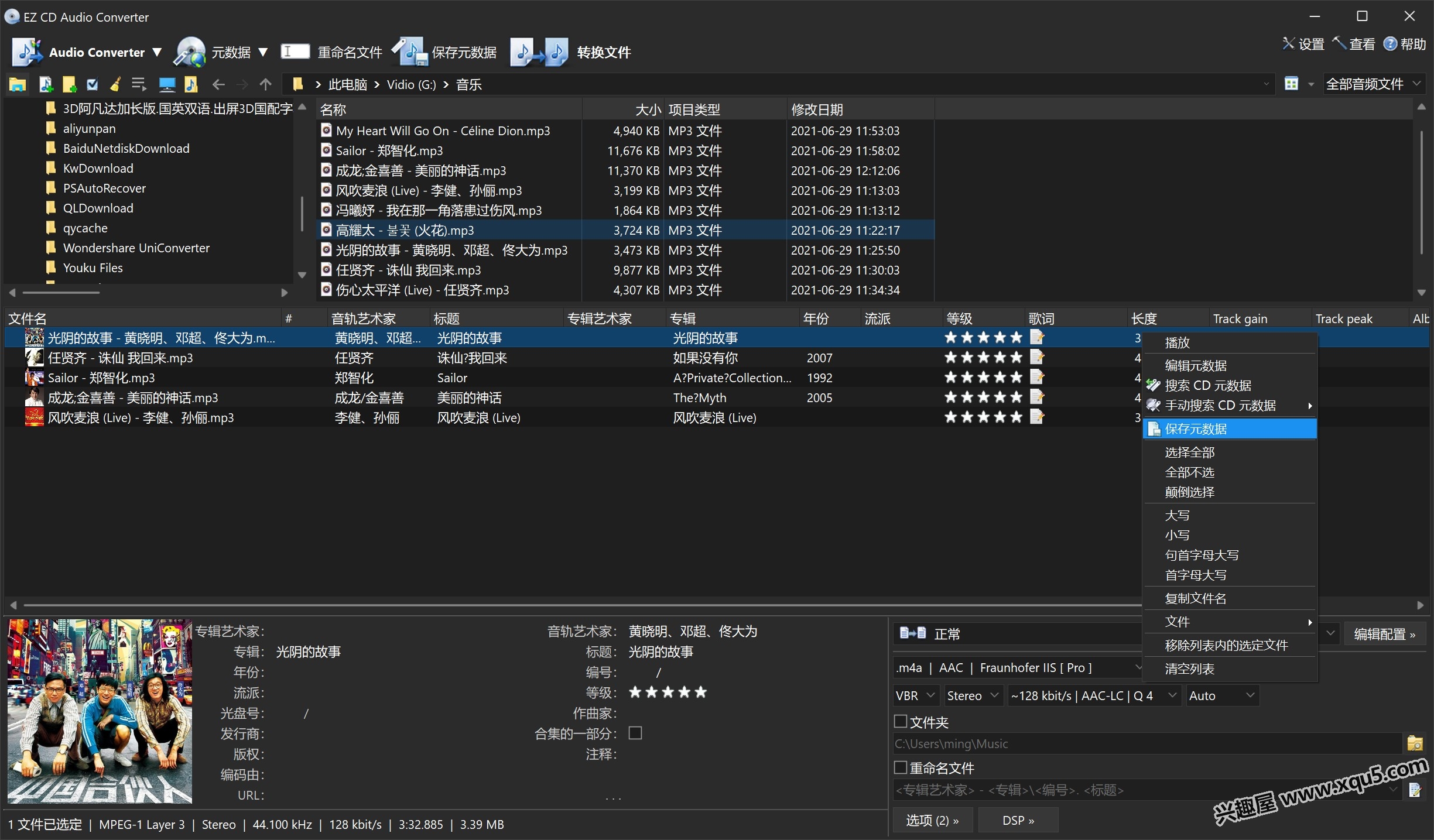Click the 转换文件 convert icon
1434x840 pixels.
[539, 52]
